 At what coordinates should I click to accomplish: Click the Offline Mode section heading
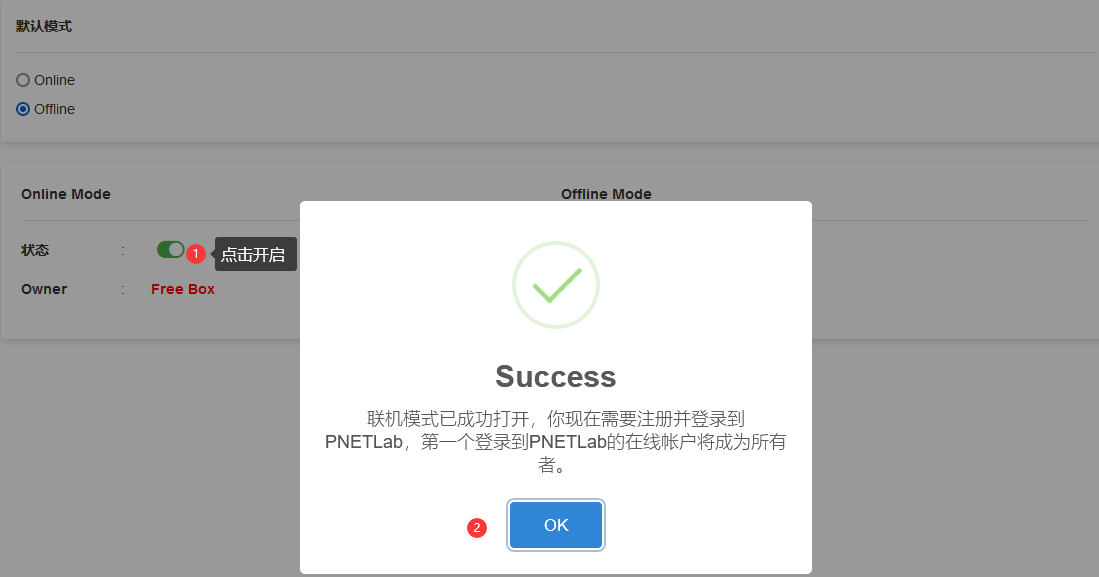click(x=606, y=194)
